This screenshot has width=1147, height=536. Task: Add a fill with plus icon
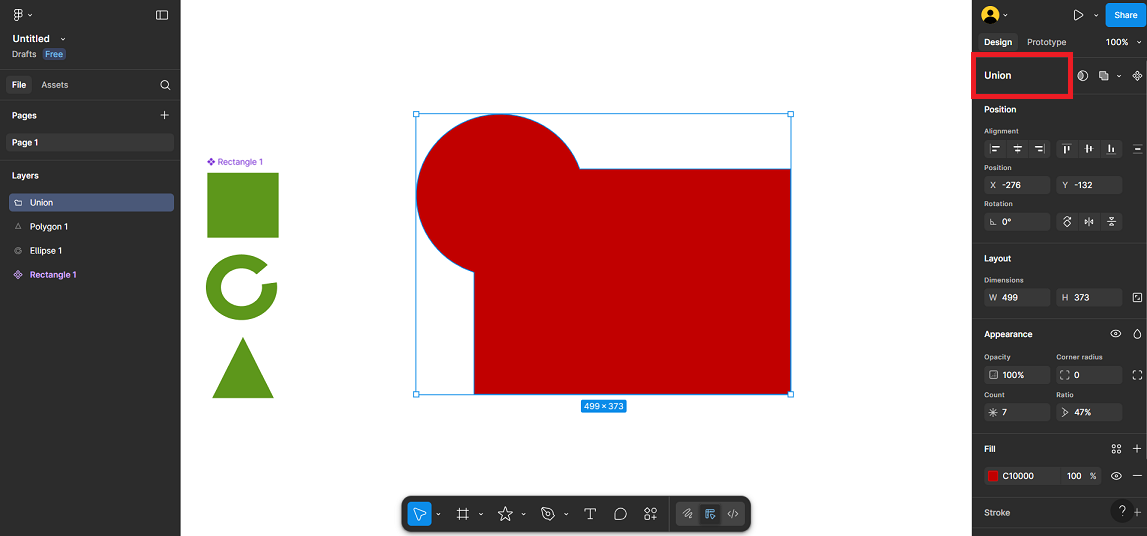[1137, 449]
